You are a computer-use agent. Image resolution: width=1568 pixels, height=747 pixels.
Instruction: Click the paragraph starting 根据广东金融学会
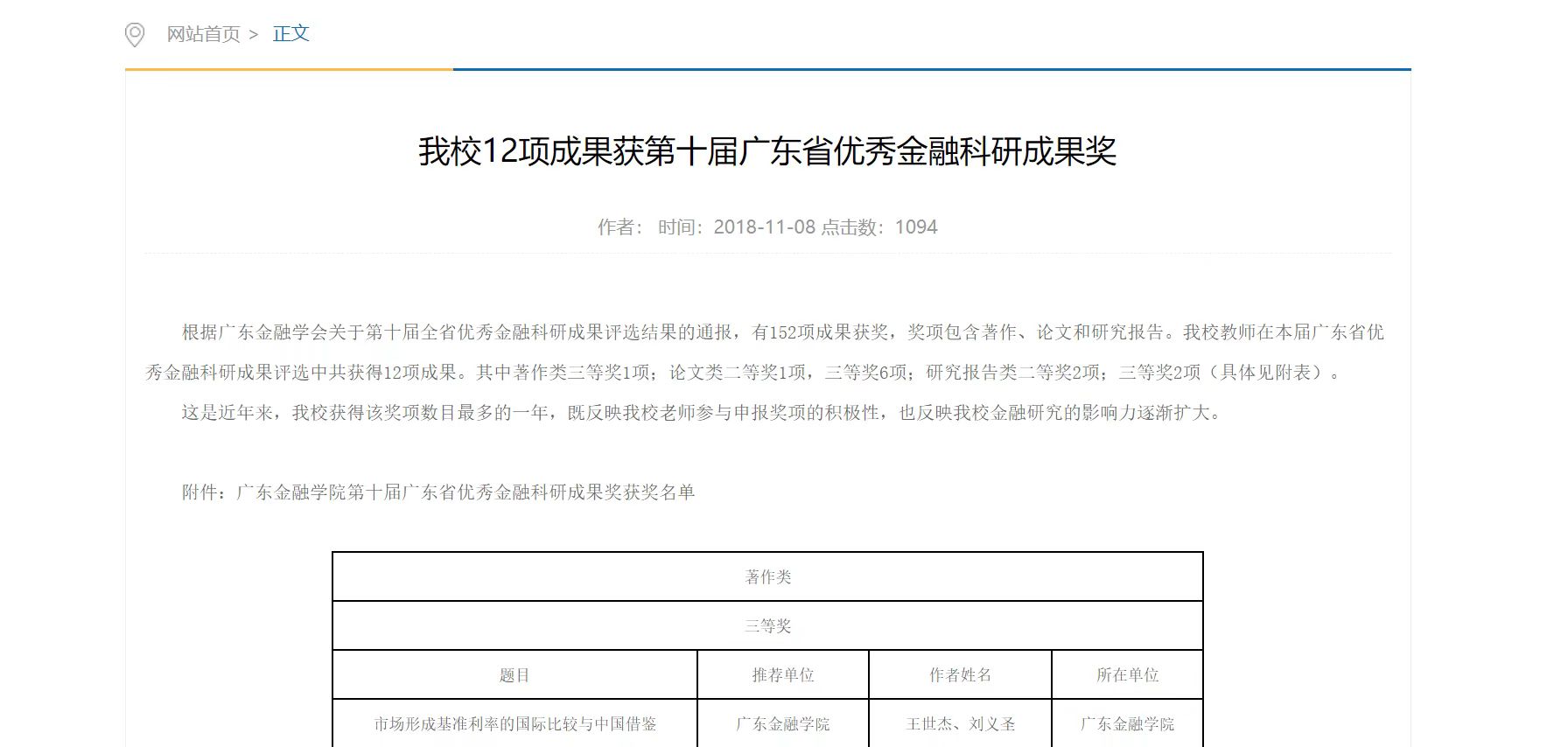pyautogui.click(x=766, y=353)
